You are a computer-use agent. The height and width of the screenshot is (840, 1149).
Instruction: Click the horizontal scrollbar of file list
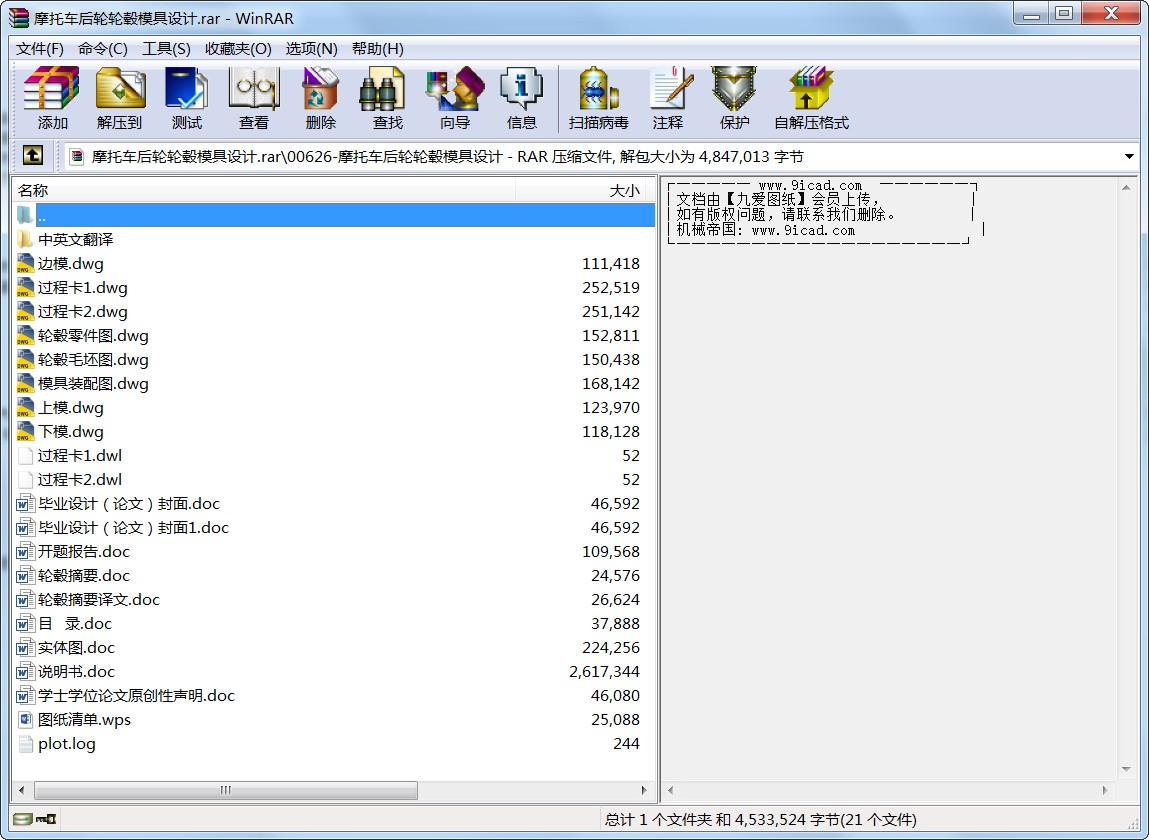226,790
